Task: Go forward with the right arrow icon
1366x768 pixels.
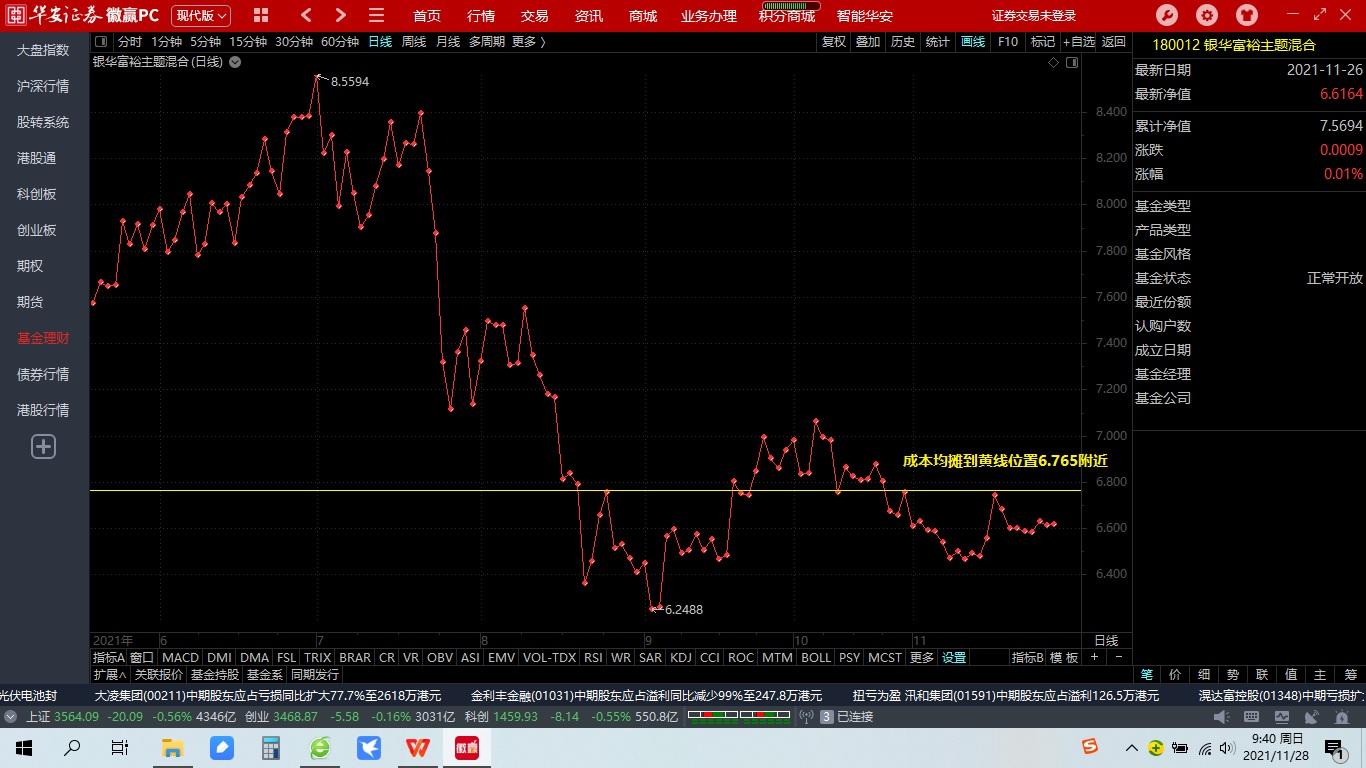Action: (341, 15)
